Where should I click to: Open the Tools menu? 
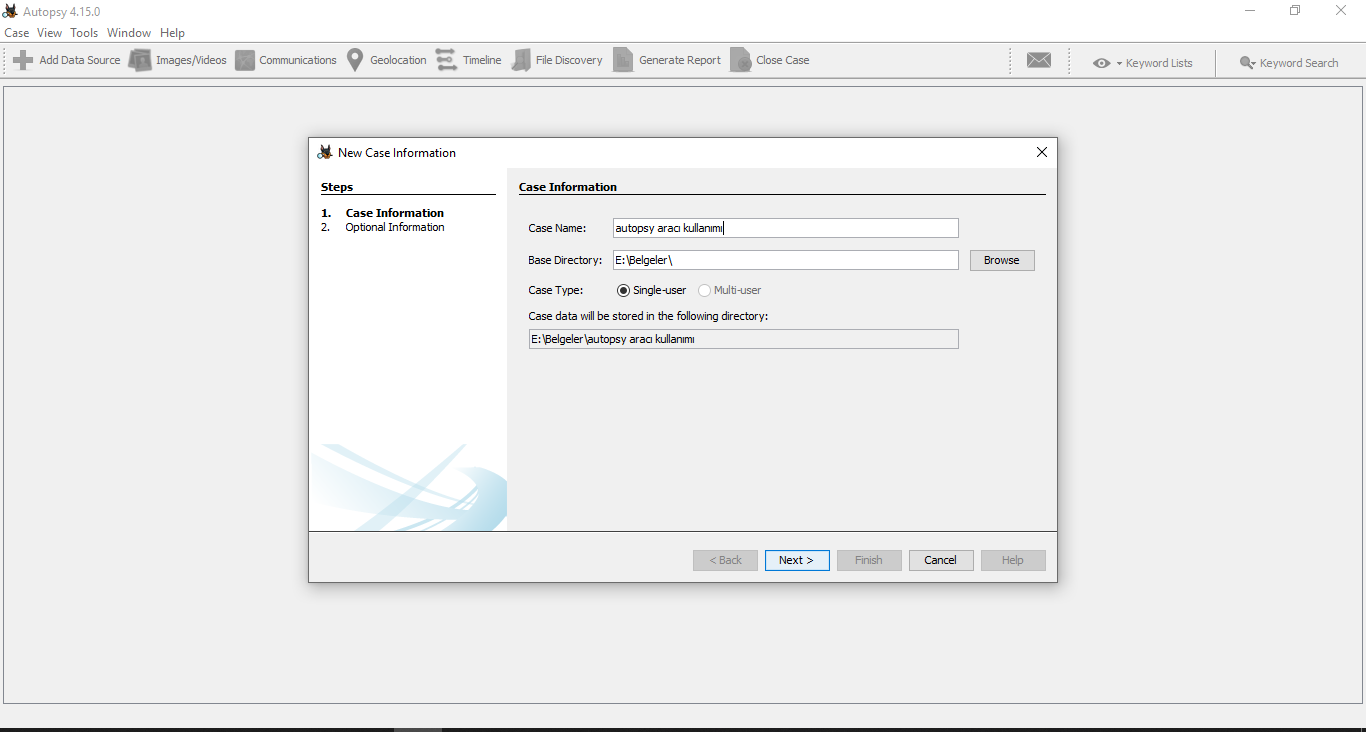click(x=84, y=33)
